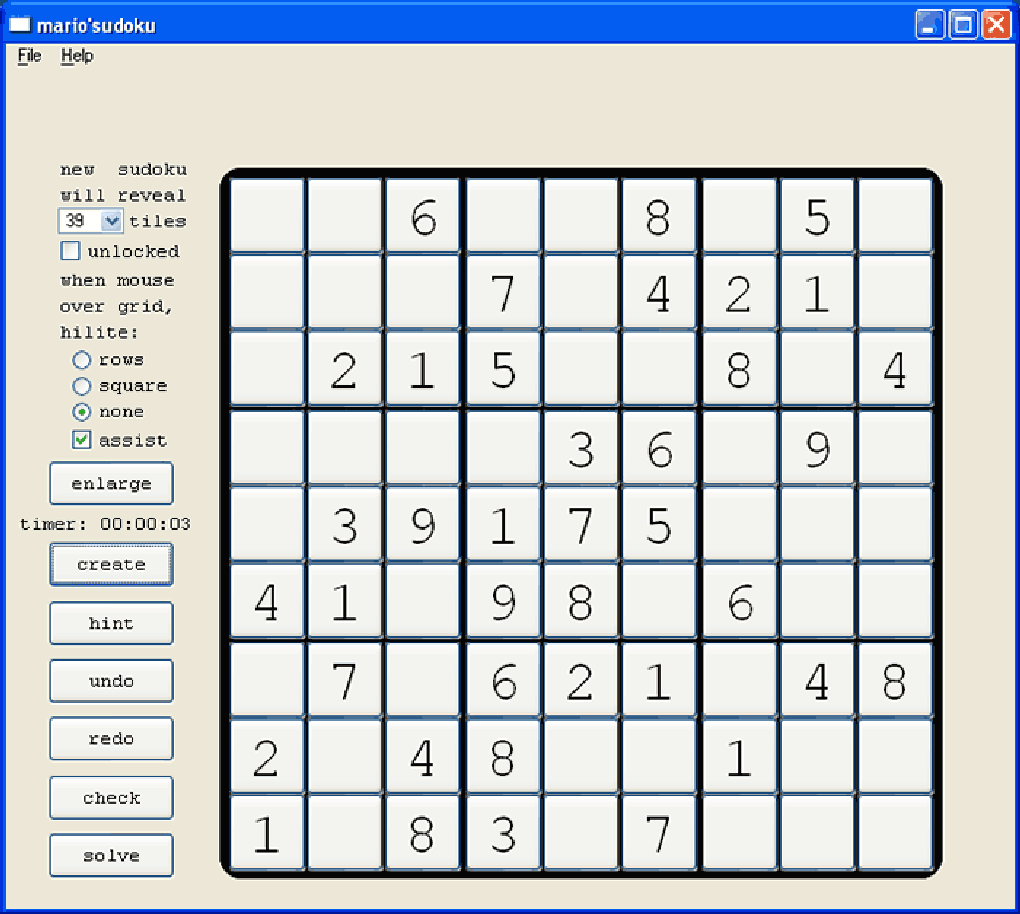This screenshot has width=1020, height=914.
Task: Click the timer reading 00:00:03
Action: pyautogui.click(x=145, y=524)
